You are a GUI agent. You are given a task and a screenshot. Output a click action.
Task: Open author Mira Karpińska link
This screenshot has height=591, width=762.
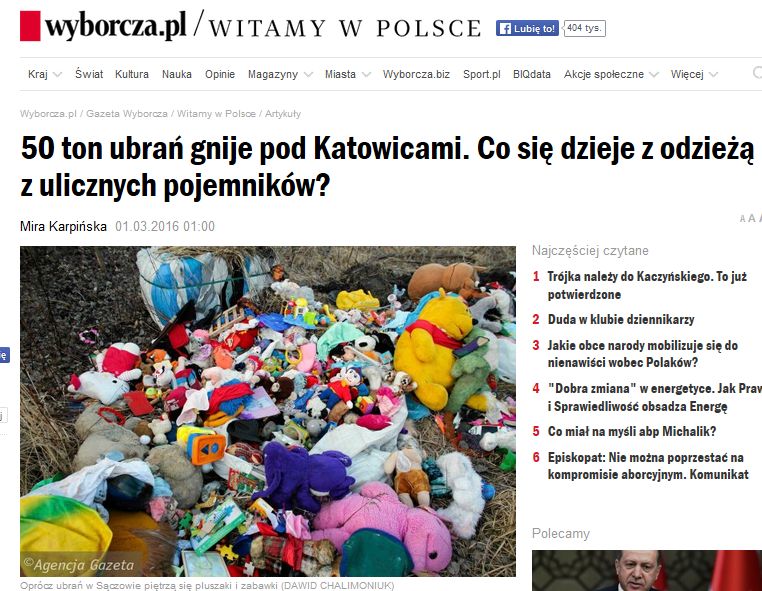[x=63, y=226]
